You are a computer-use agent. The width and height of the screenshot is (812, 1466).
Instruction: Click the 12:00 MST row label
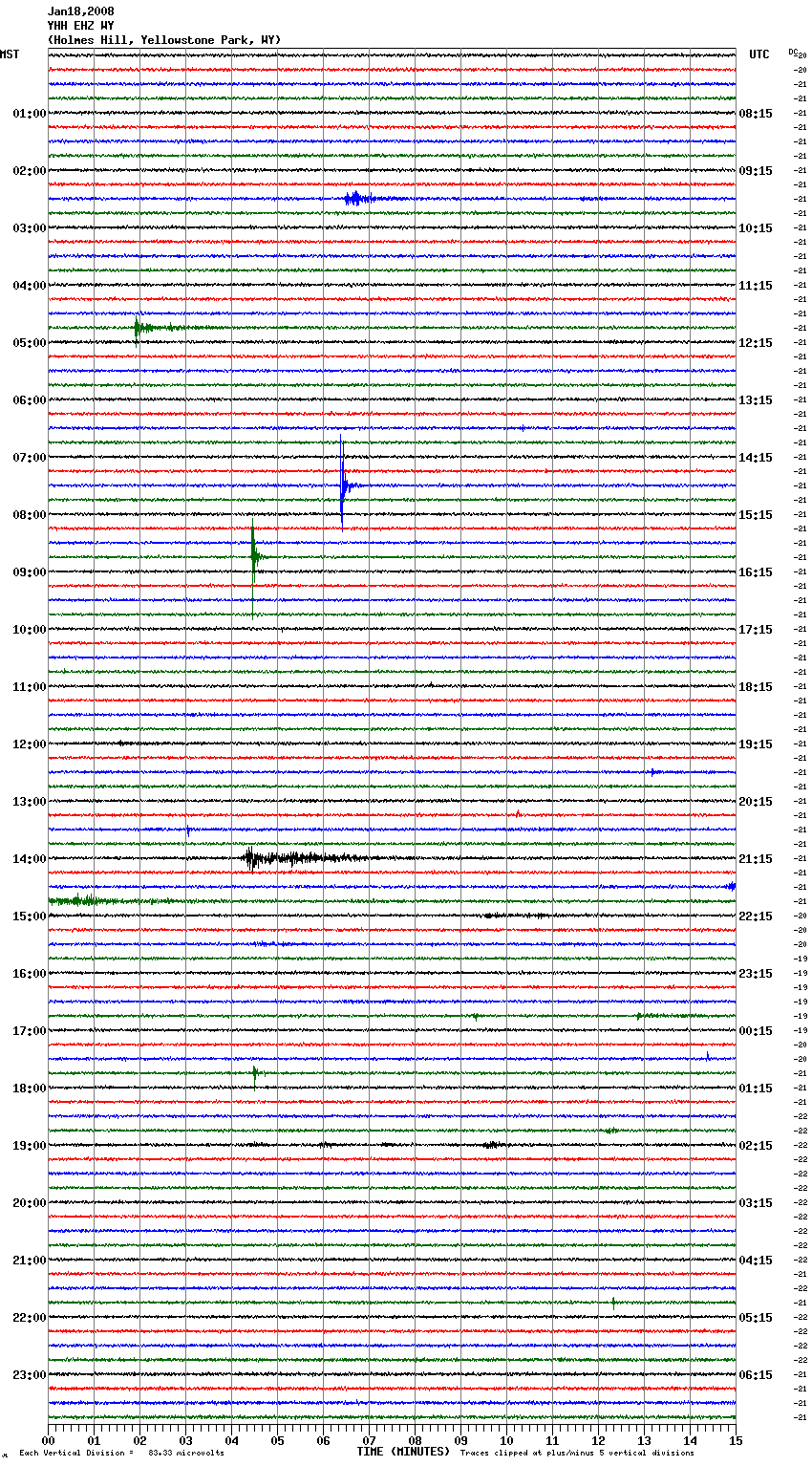point(30,744)
